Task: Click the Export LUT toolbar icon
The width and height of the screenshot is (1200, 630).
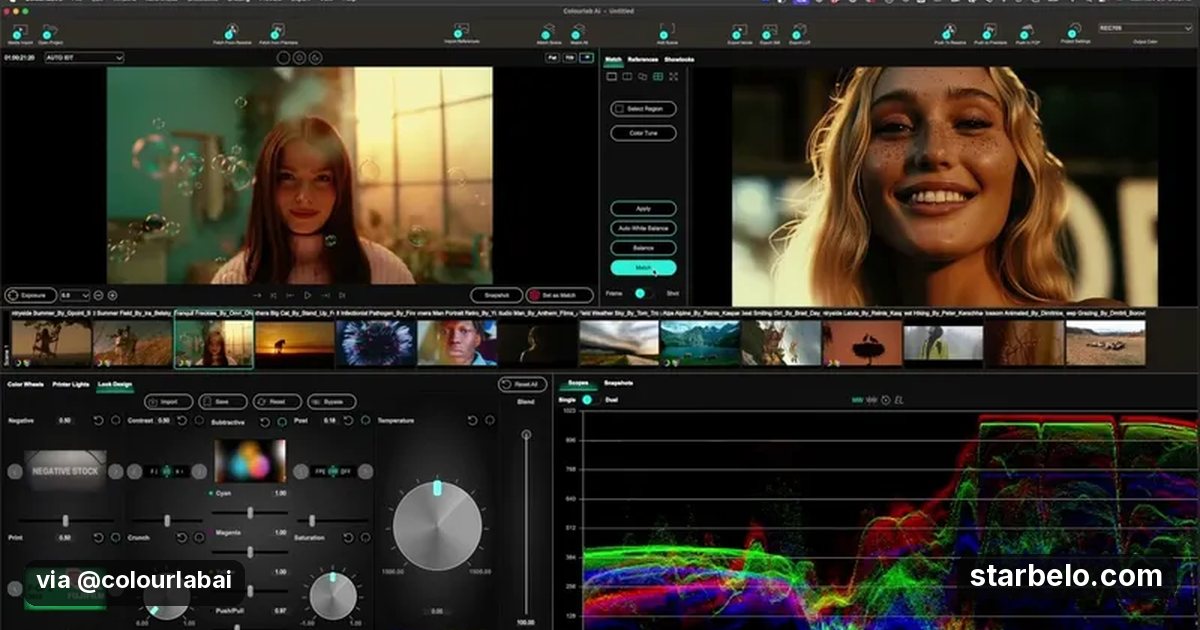Action: click(x=799, y=31)
